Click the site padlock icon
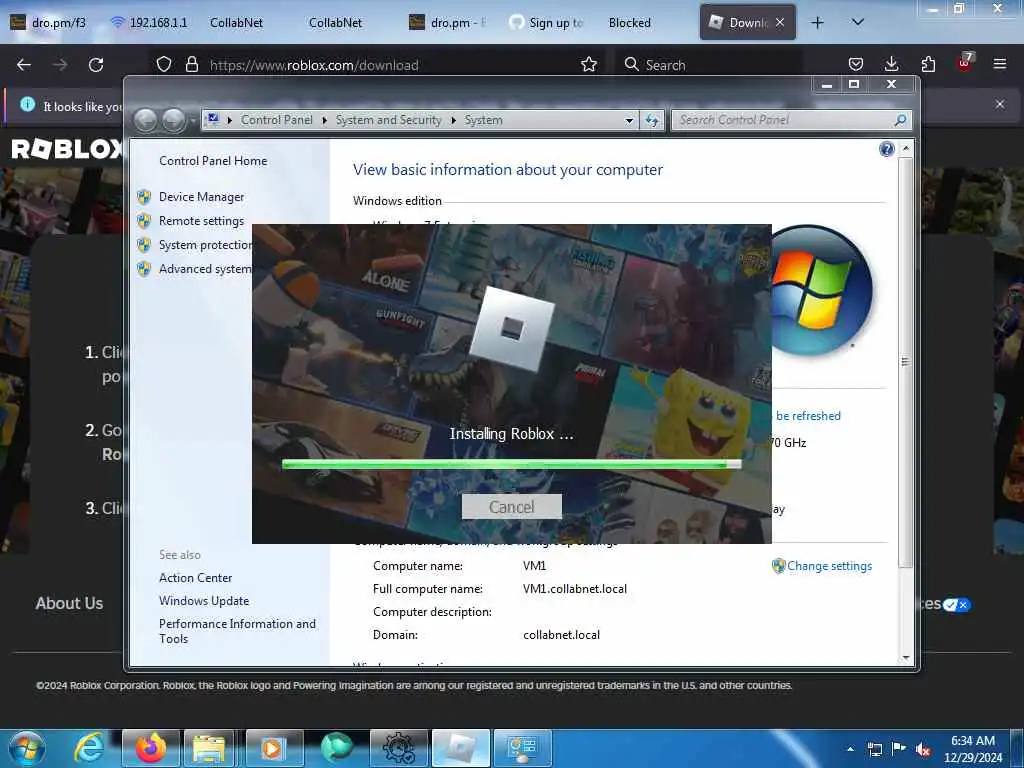This screenshot has height=768, width=1024. point(191,65)
